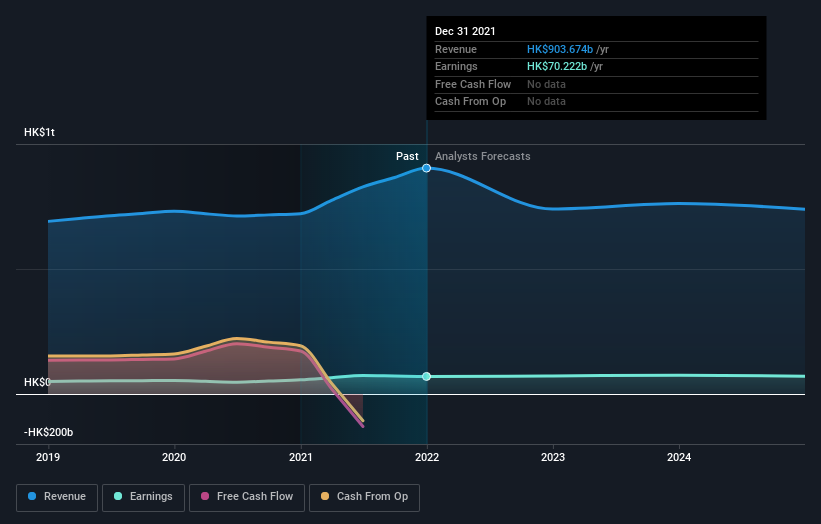Click the Earnings tooltip row label
The image size is (821, 524).
coord(456,66)
